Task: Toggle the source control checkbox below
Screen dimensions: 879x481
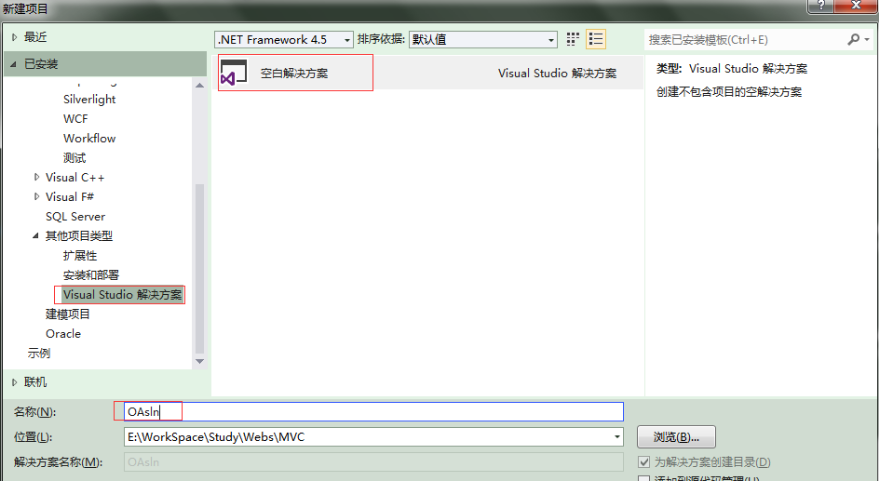Action: [644, 478]
